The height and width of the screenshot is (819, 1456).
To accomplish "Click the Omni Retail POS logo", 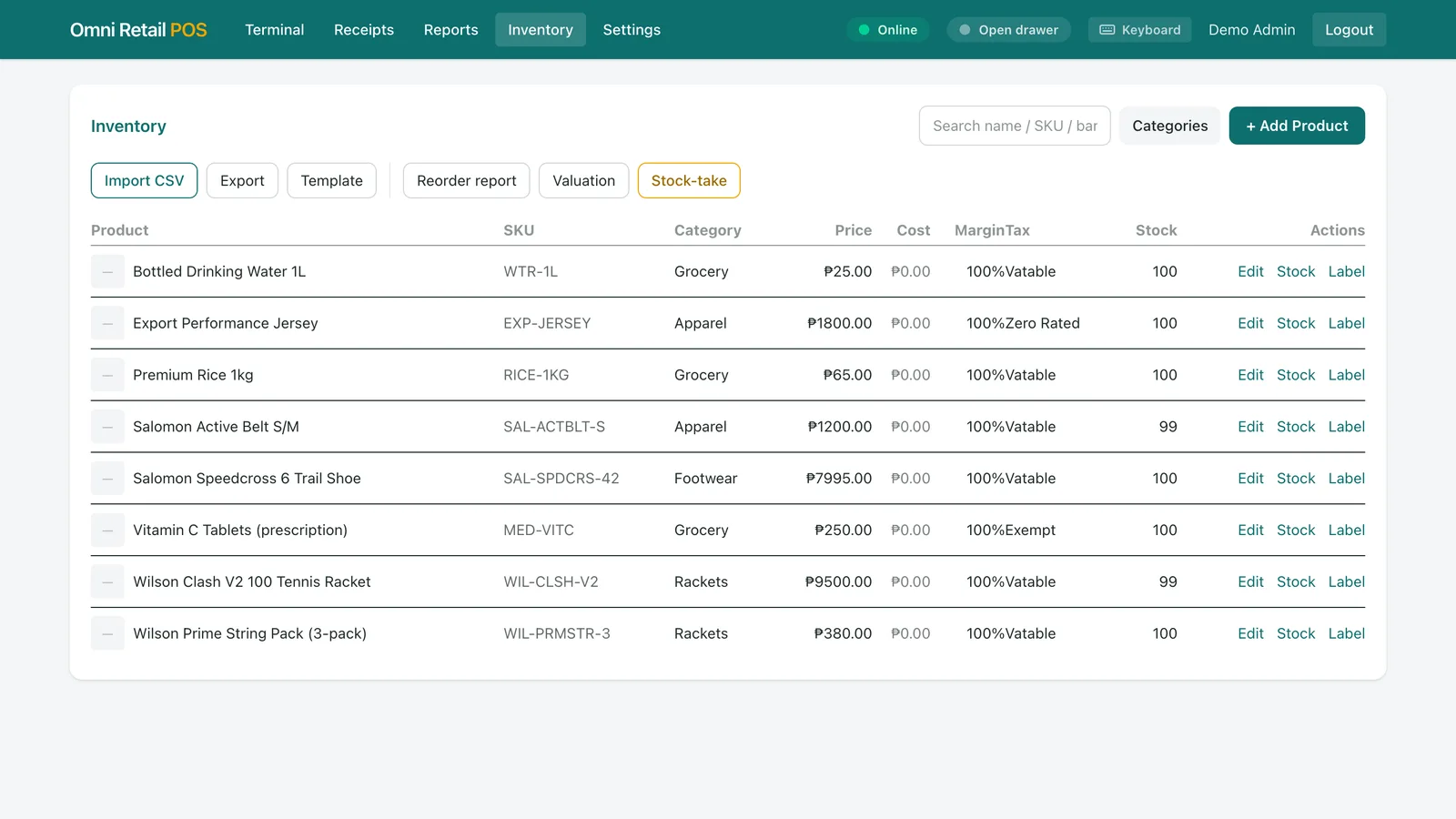I will coord(138,30).
